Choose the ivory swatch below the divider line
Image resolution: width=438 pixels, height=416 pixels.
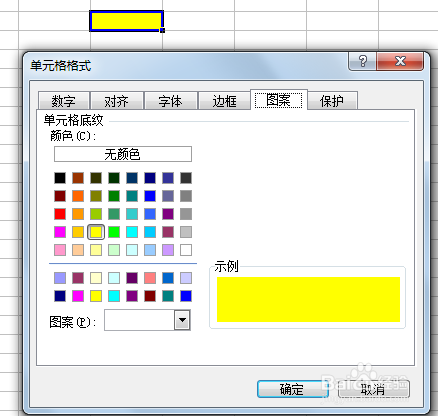(x=96, y=278)
